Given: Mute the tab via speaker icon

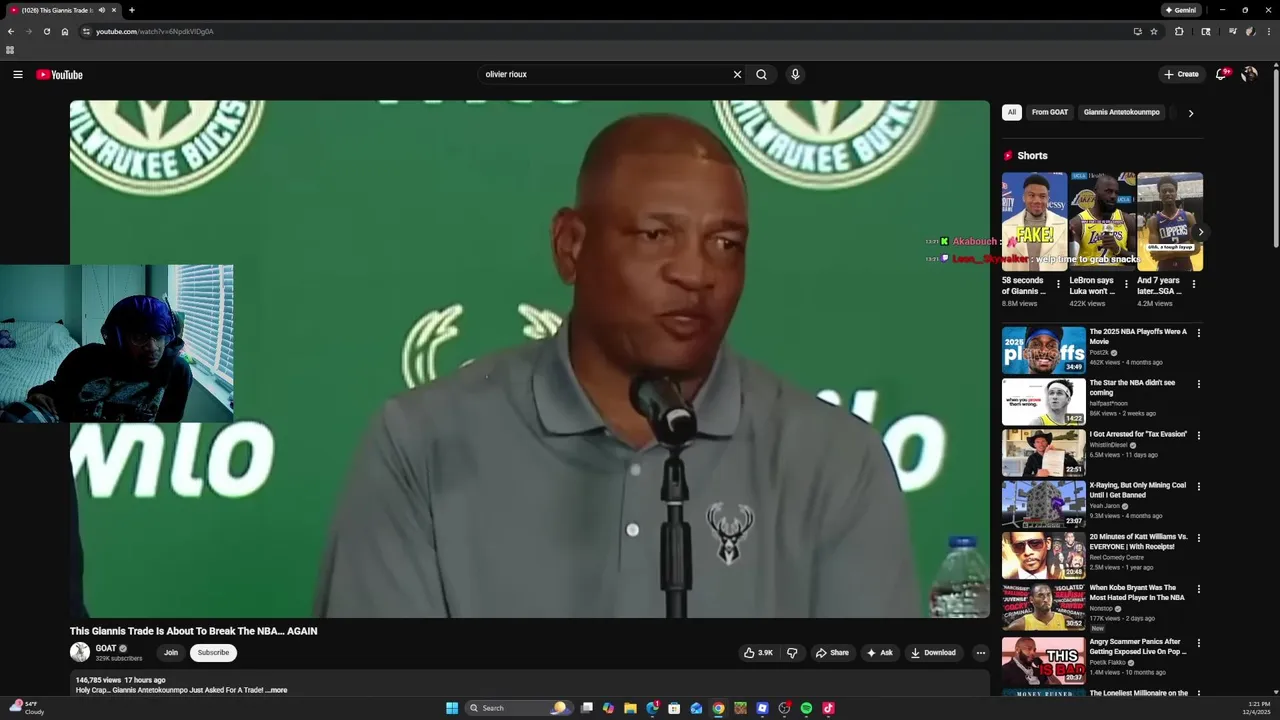Looking at the screenshot, I should [x=101, y=10].
